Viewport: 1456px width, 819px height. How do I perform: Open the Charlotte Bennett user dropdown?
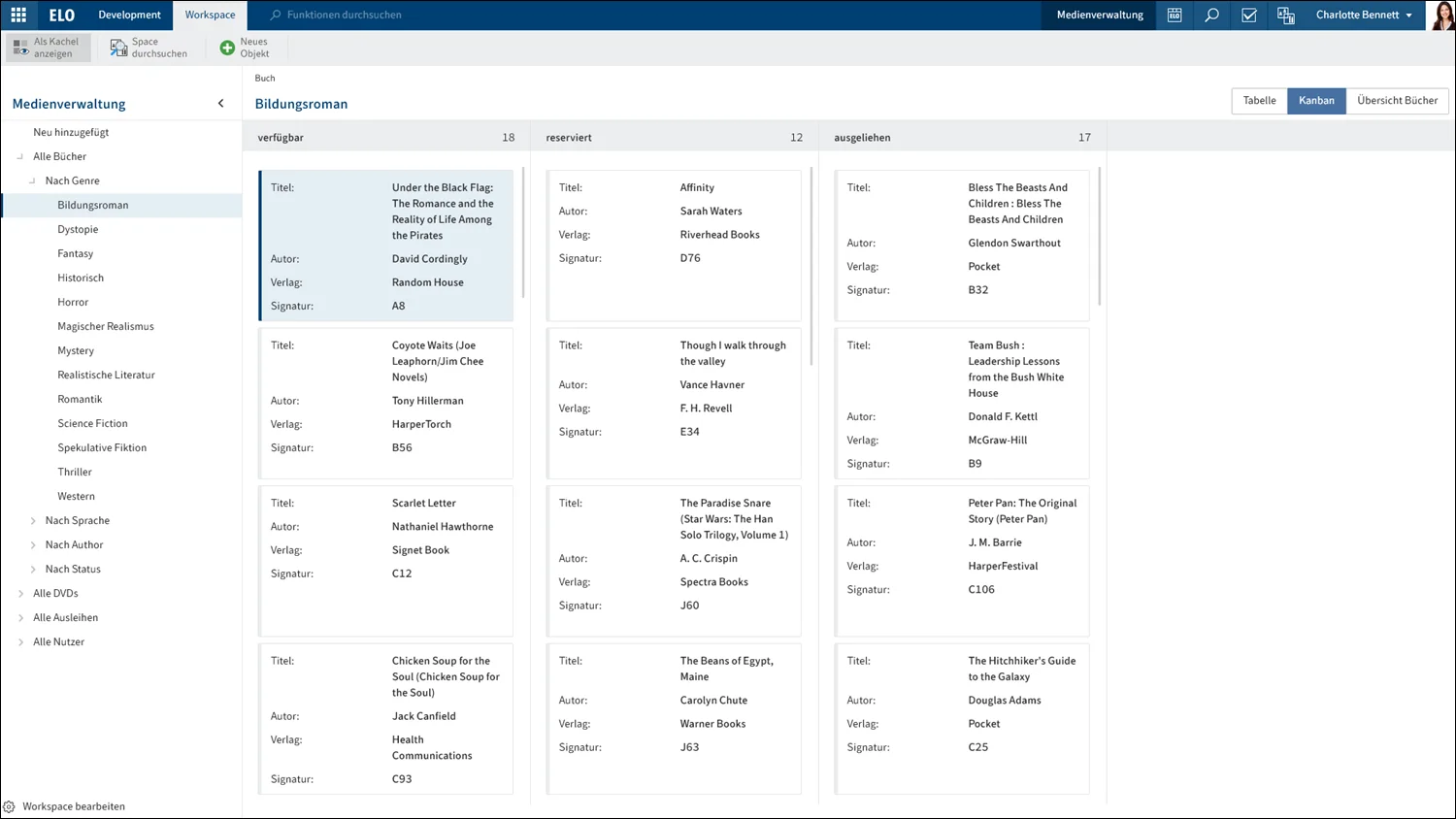(x=1364, y=15)
